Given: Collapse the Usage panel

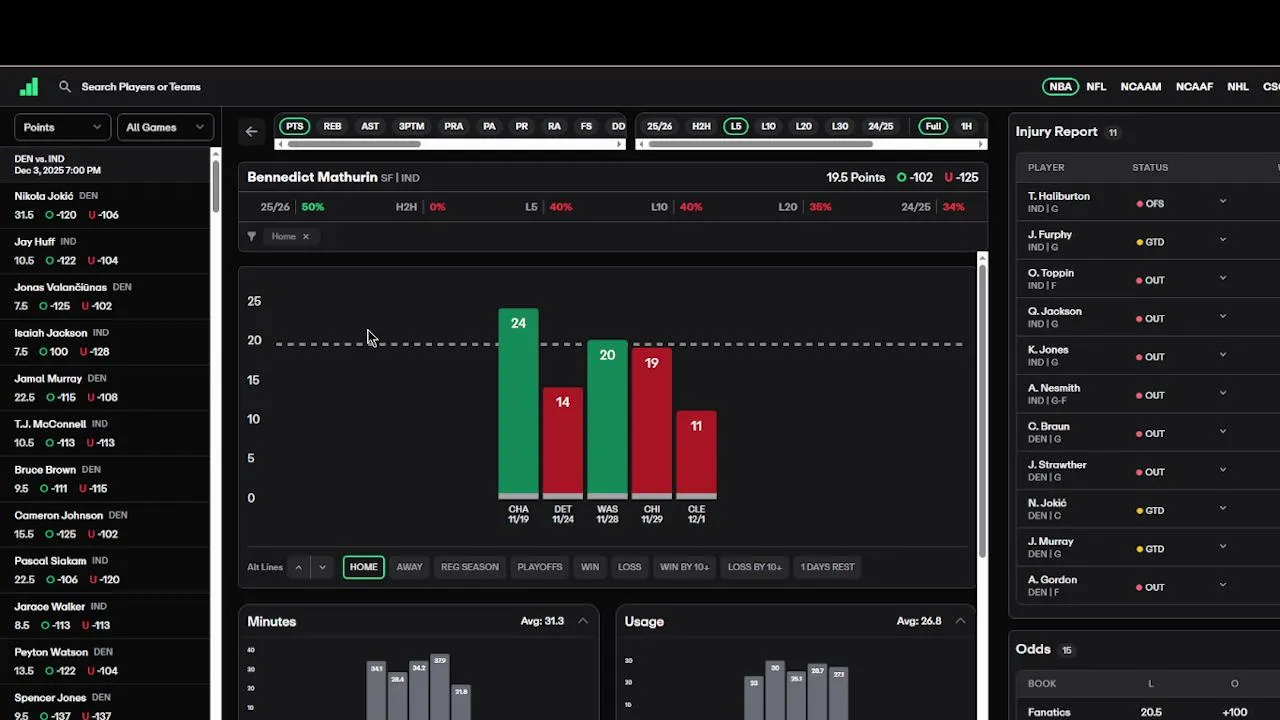Looking at the screenshot, I should click(960, 621).
